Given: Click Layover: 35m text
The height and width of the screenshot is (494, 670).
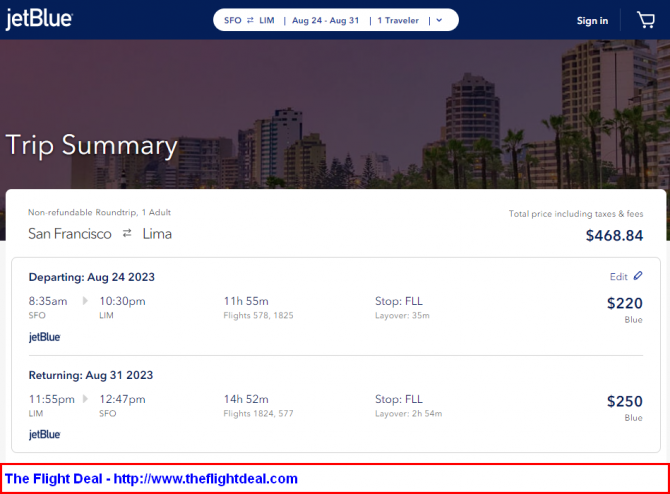Looking at the screenshot, I should 402,315.
